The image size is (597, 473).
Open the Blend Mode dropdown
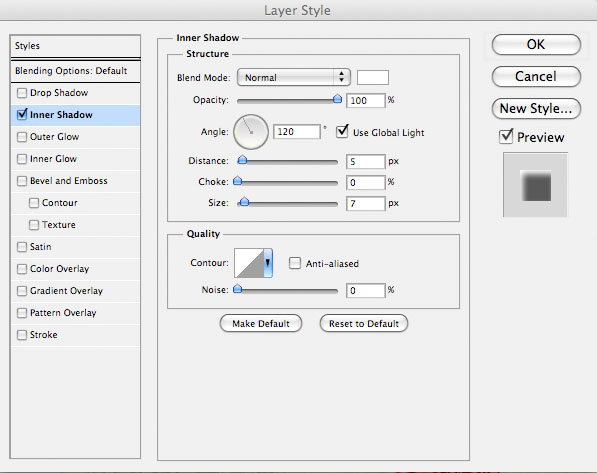(x=294, y=77)
